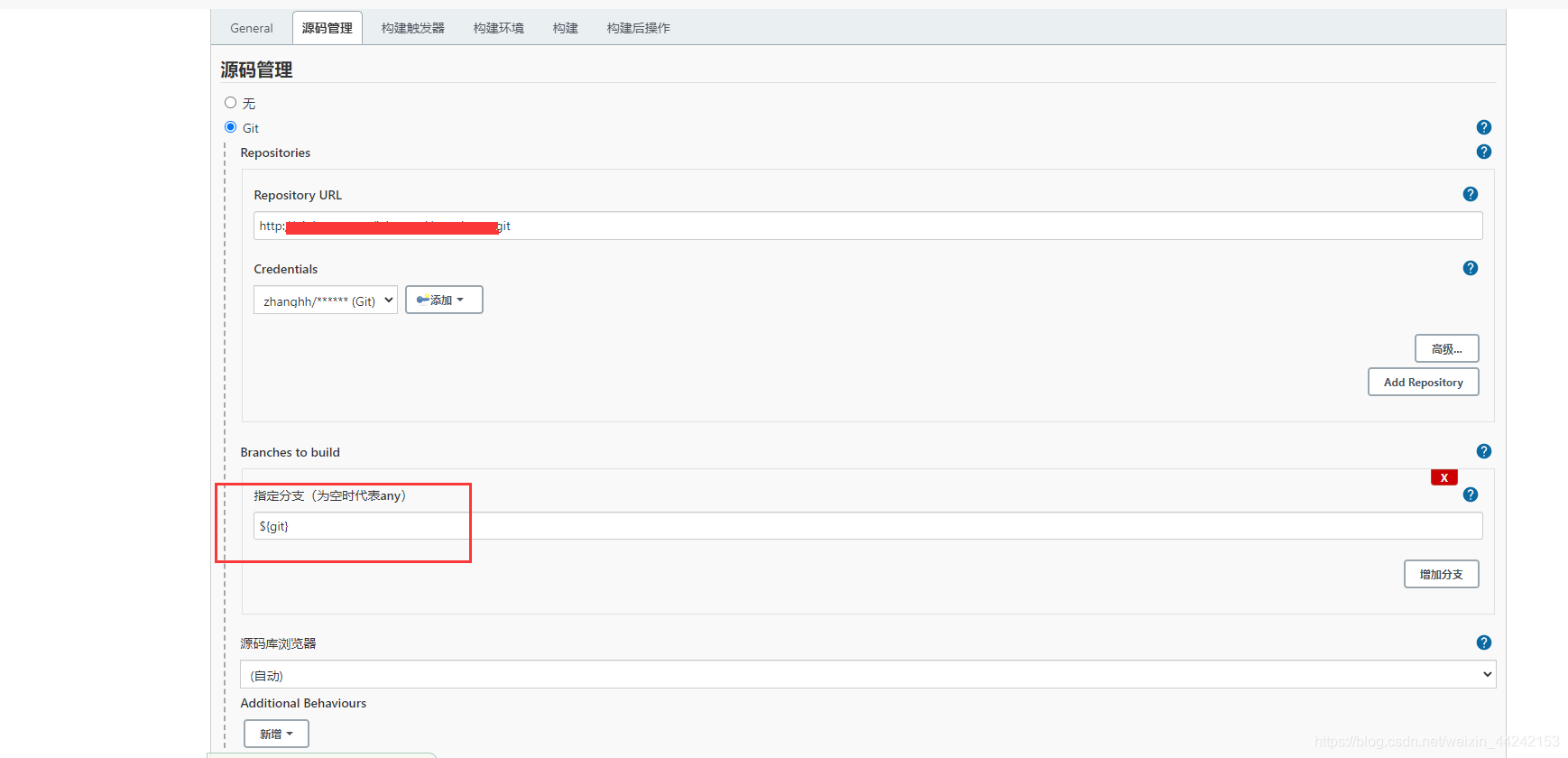Show help for branch specifier field

pos(1470,495)
